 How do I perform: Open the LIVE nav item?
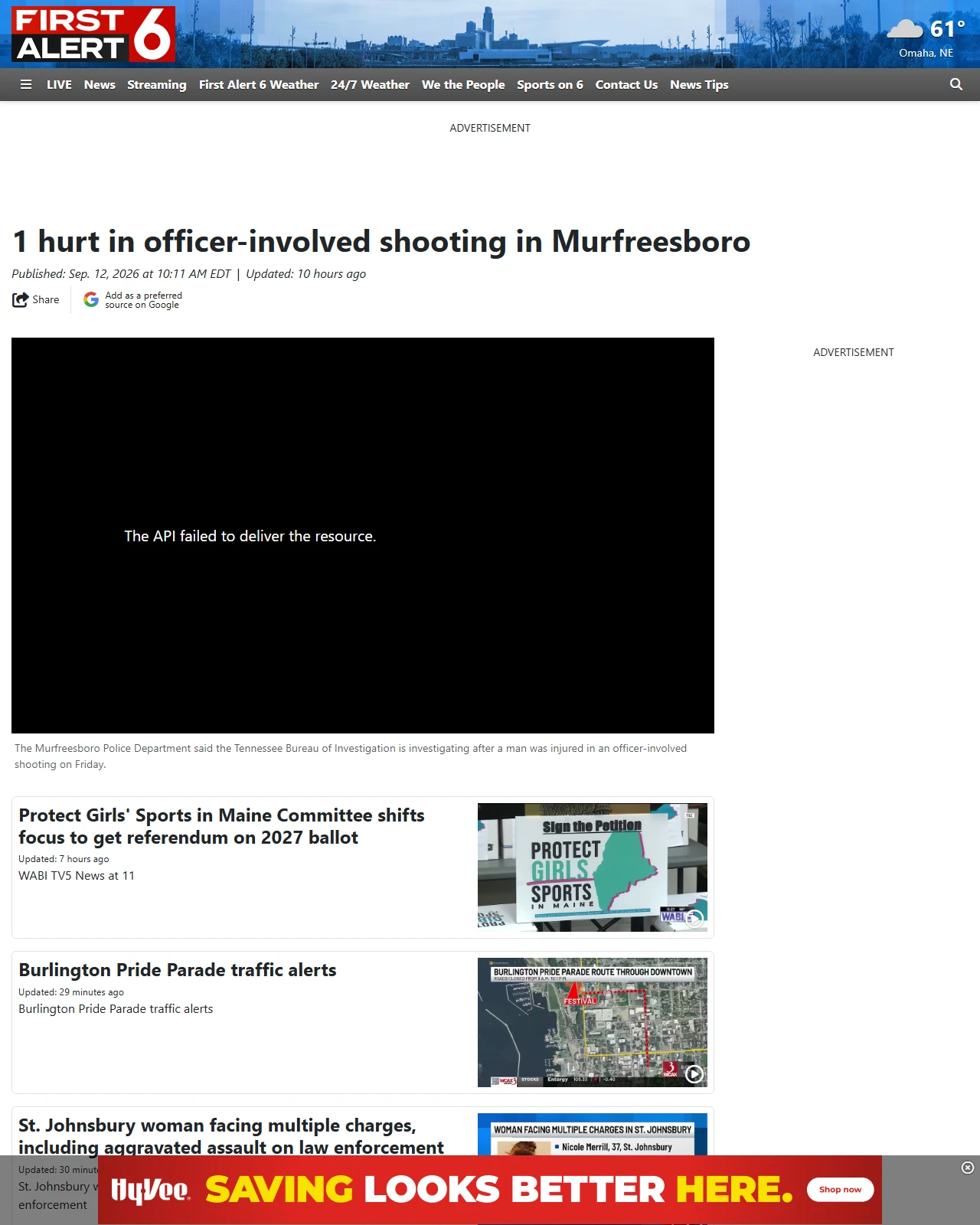click(59, 85)
